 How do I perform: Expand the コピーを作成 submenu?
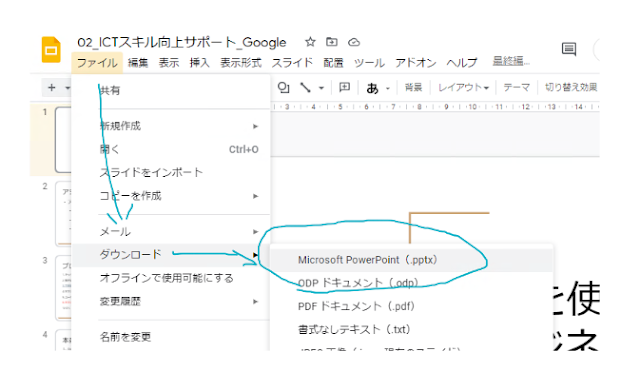(x=171, y=196)
